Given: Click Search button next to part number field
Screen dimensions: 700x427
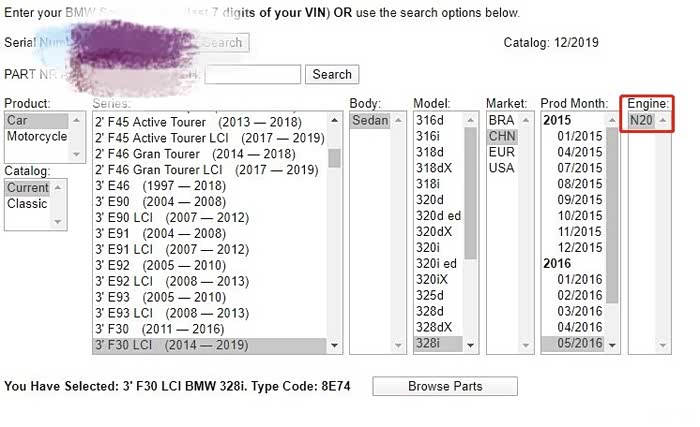Looking at the screenshot, I should (331, 74).
